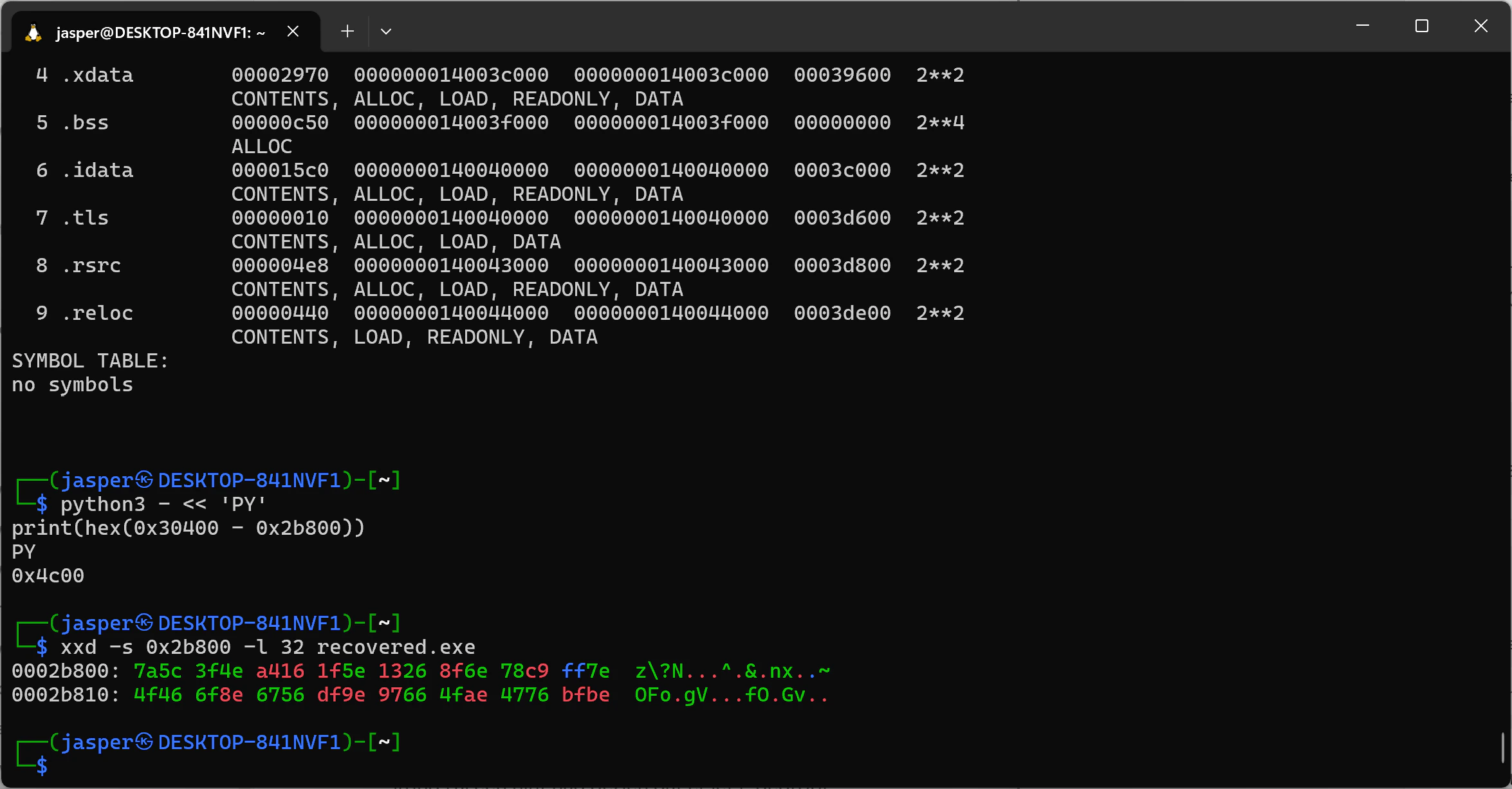Click the ASCII column OFo.gV...fO.Gv..
Image resolution: width=1512 pixels, height=789 pixels.
coord(732,695)
